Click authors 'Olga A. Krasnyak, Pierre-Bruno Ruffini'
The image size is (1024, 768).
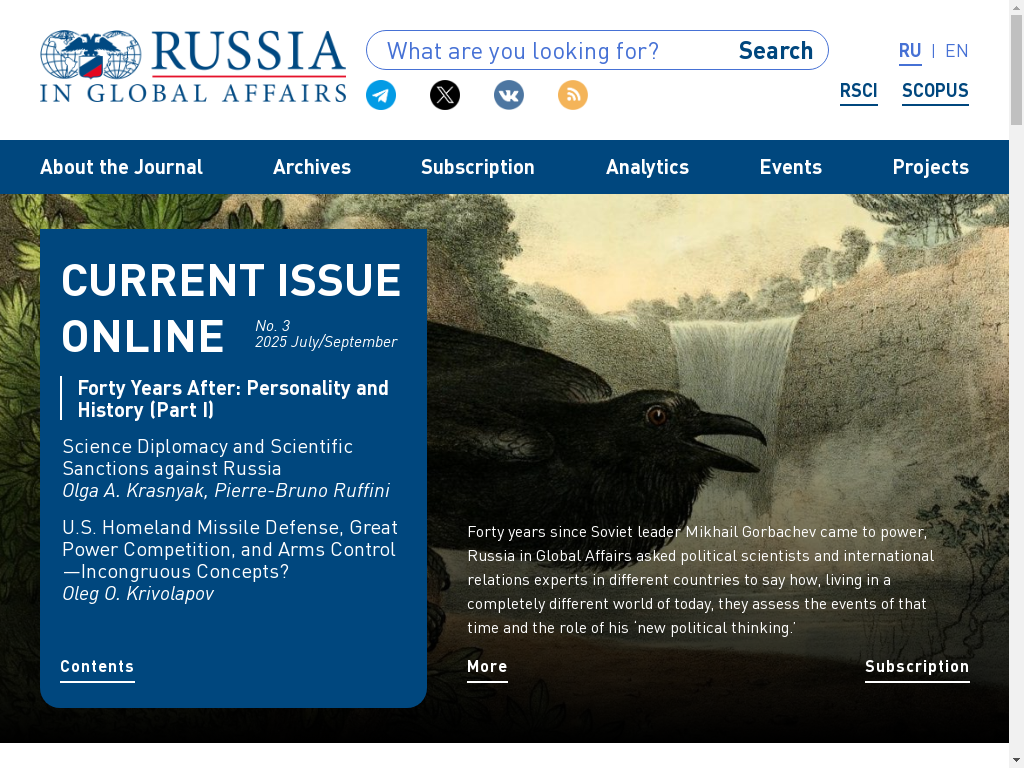point(226,490)
